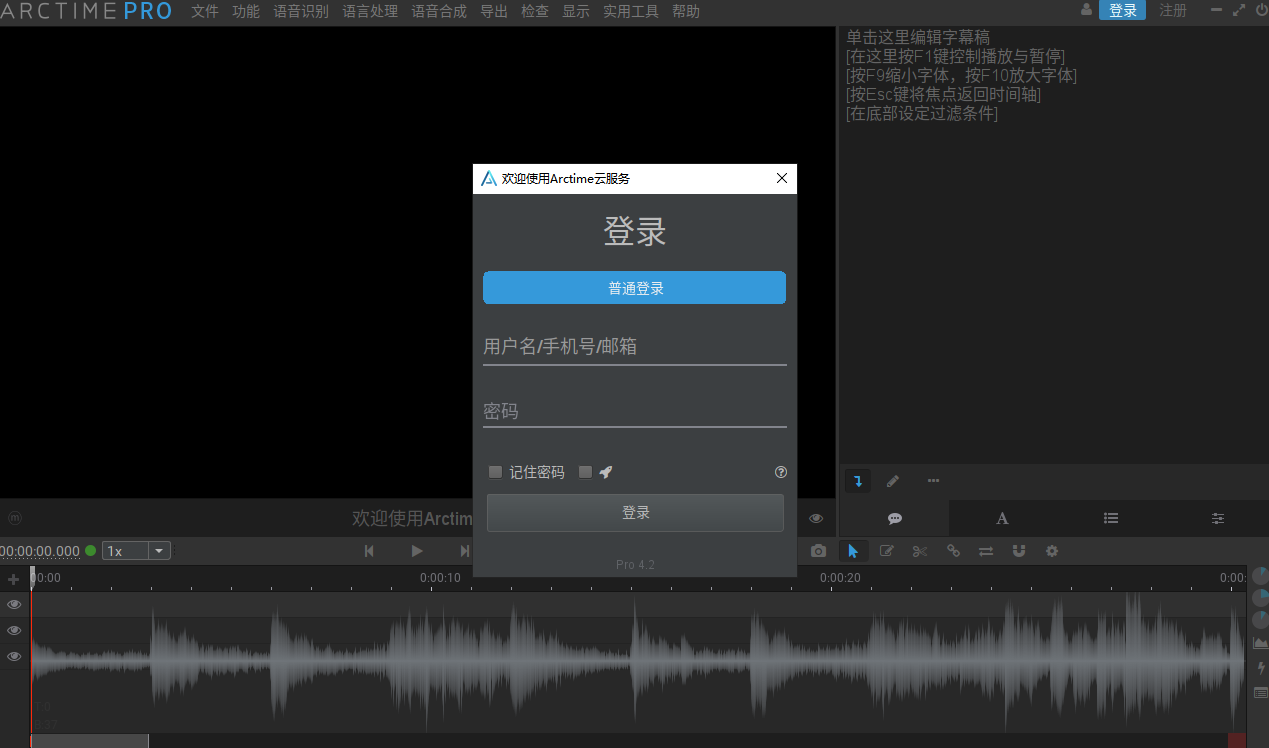Select the arrow selection tool
Image resolution: width=1269 pixels, height=748 pixels.
pos(852,550)
